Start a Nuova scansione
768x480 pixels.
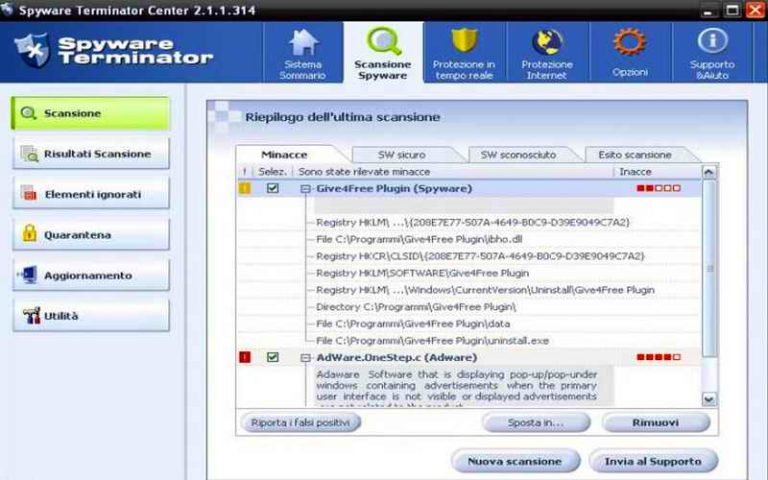click(515, 461)
